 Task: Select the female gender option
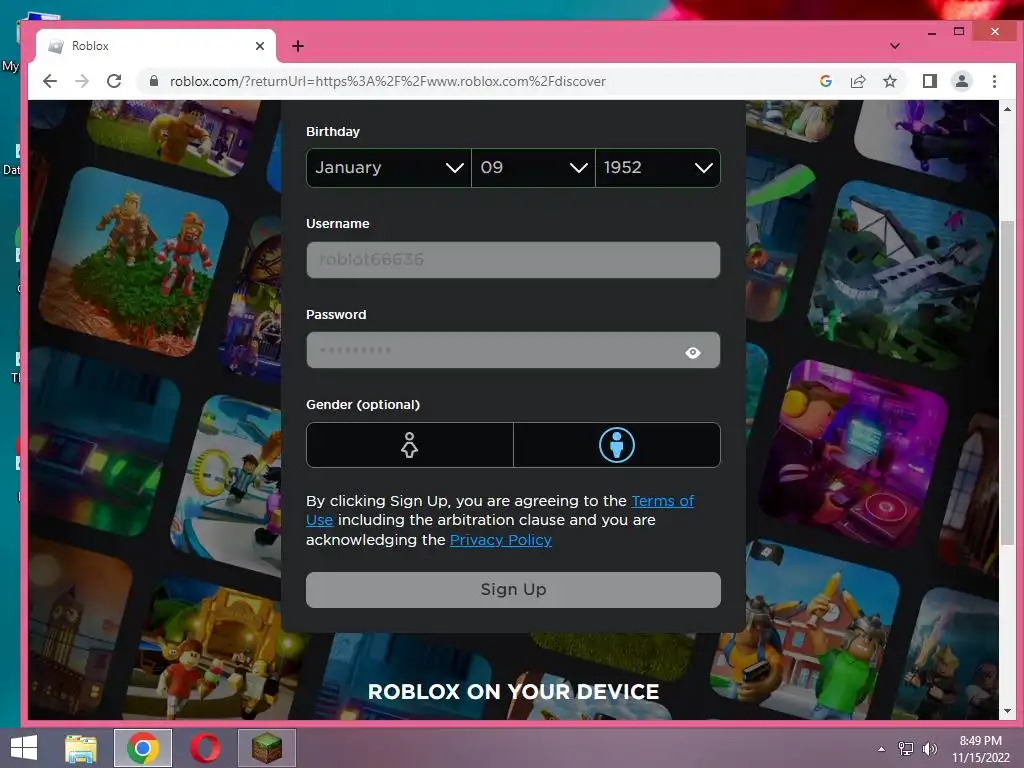point(409,445)
